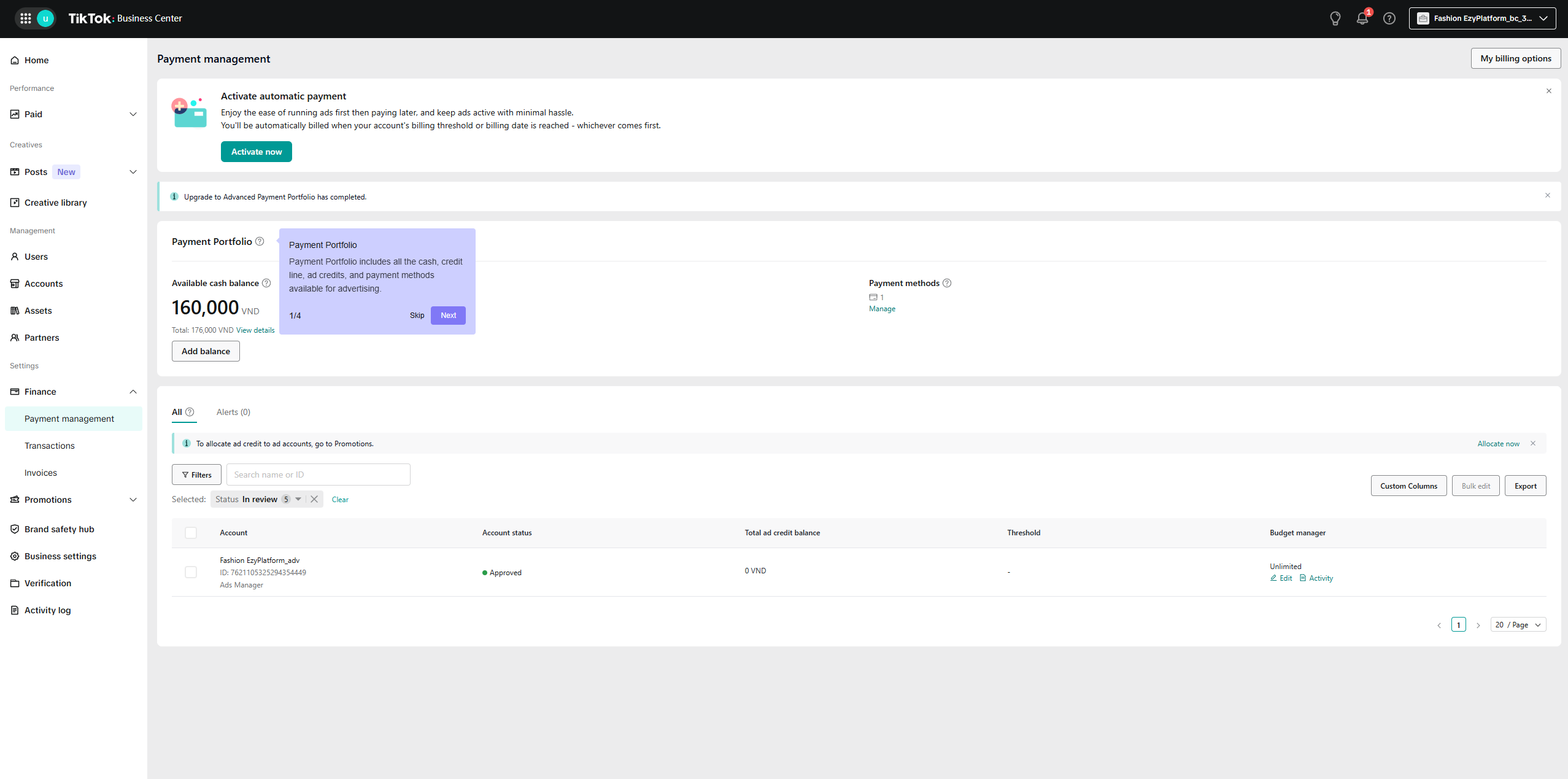Click the user avatar "u" icon
The image size is (1568, 779).
[x=45, y=18]
